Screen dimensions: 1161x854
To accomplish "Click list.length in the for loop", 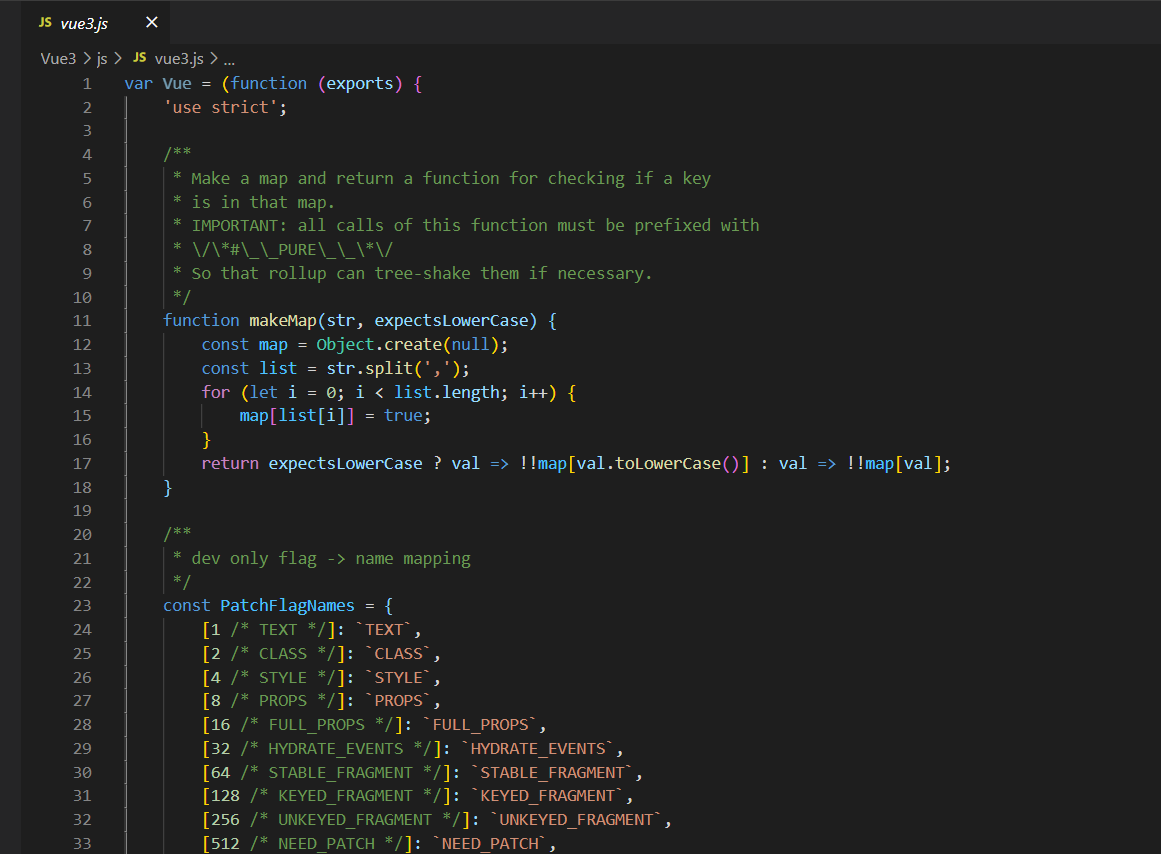I will pos(446,393).
